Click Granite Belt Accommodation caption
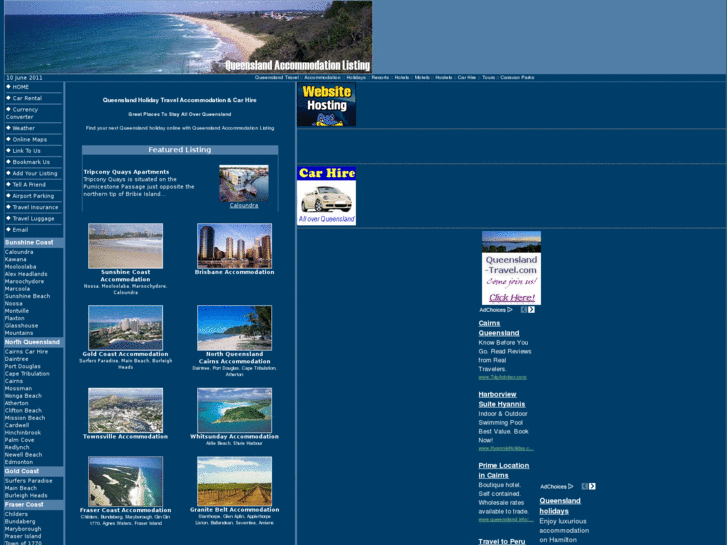 click(235, 510)
